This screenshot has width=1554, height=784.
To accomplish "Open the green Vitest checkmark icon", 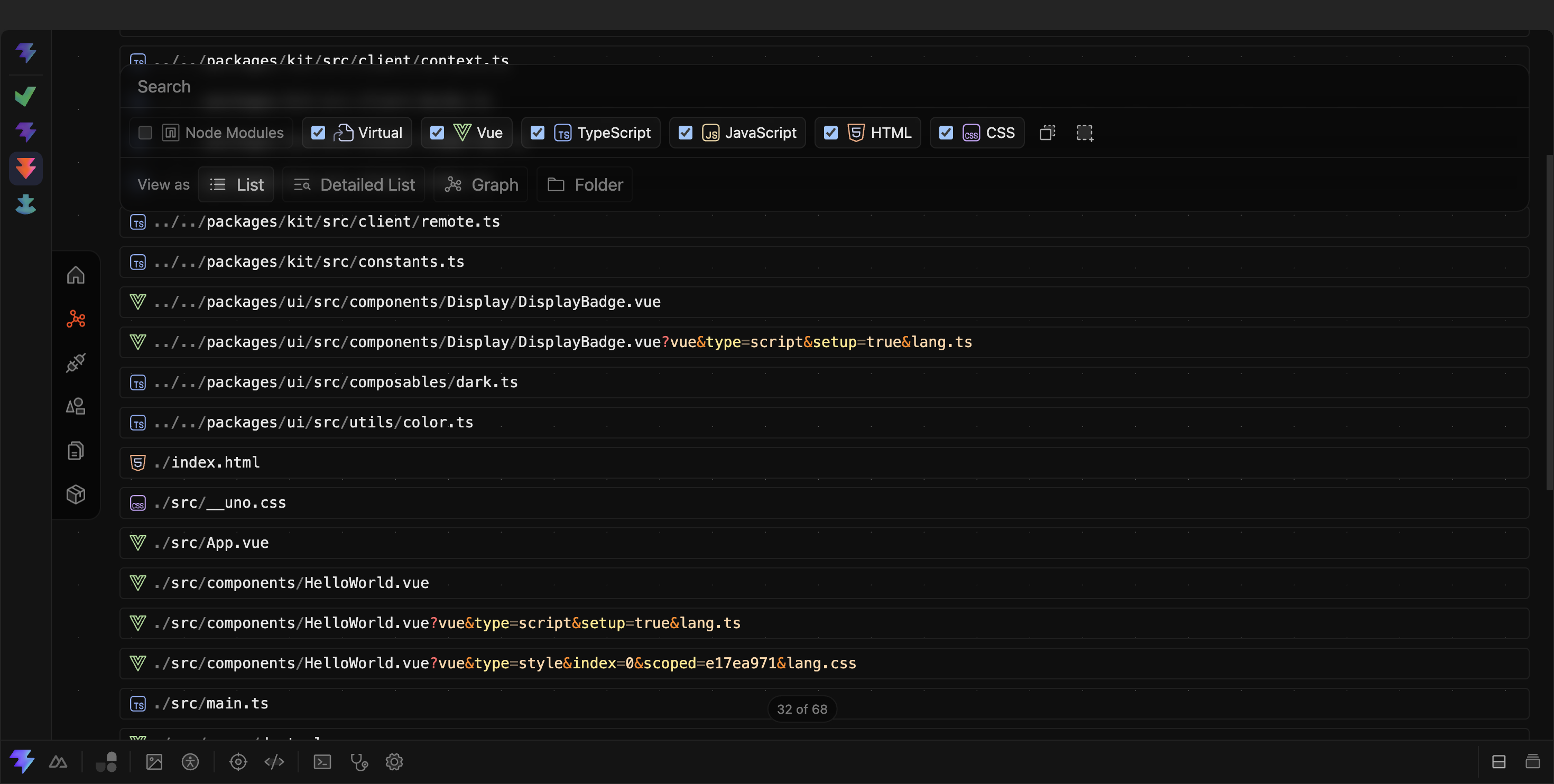I will coord(25,96).
